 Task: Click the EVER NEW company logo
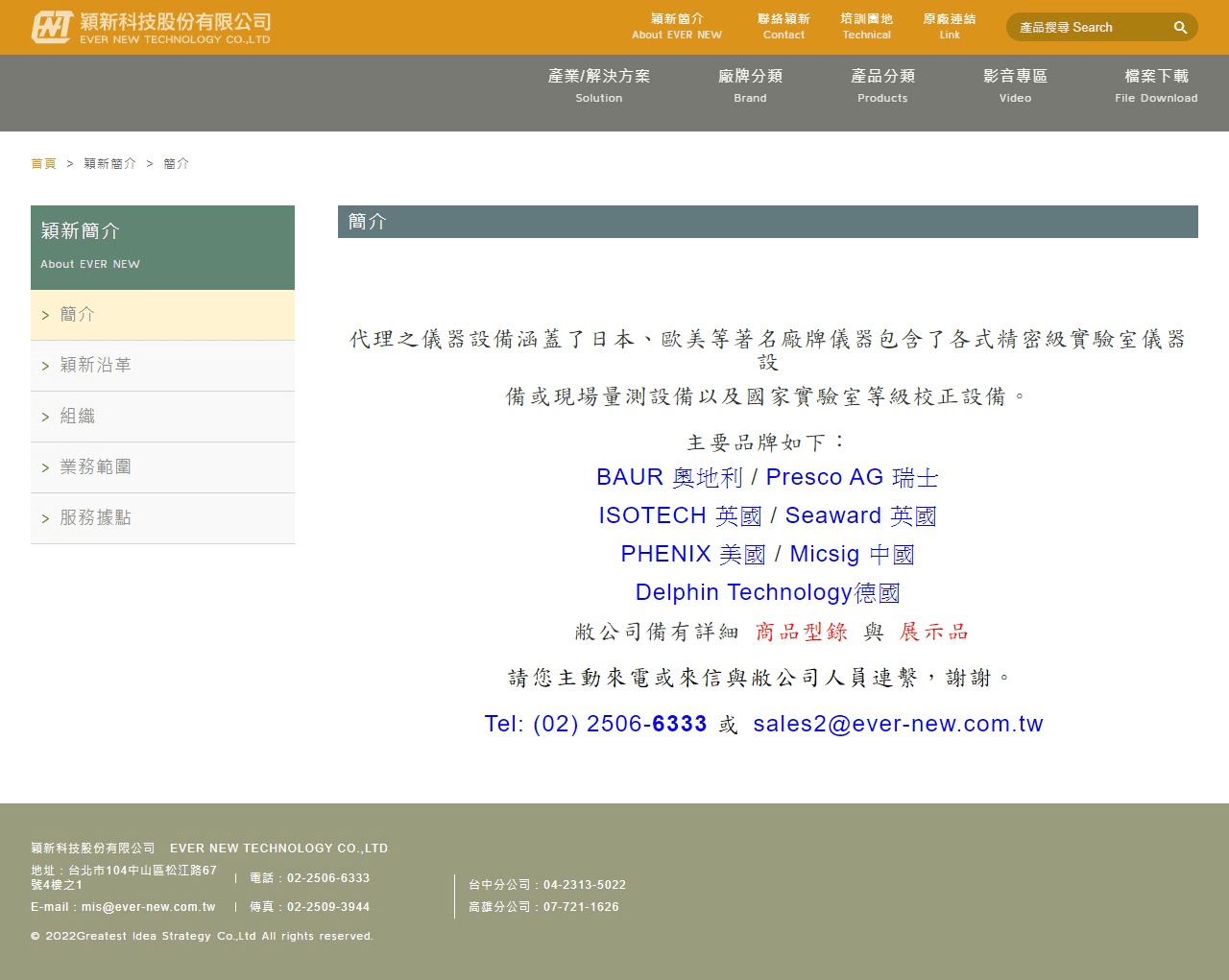click(151, 28)
